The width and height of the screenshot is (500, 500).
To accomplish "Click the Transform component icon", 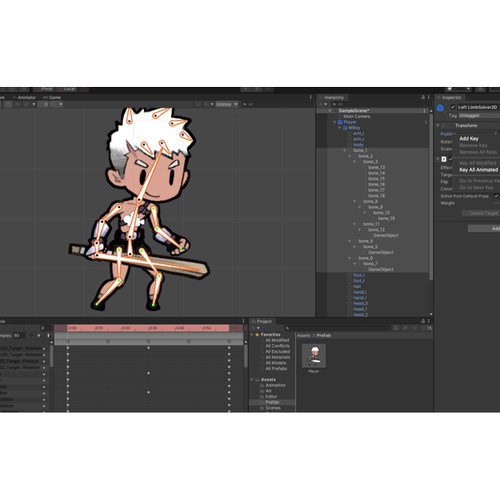I will pyautogui.click(x=444, y=125).
